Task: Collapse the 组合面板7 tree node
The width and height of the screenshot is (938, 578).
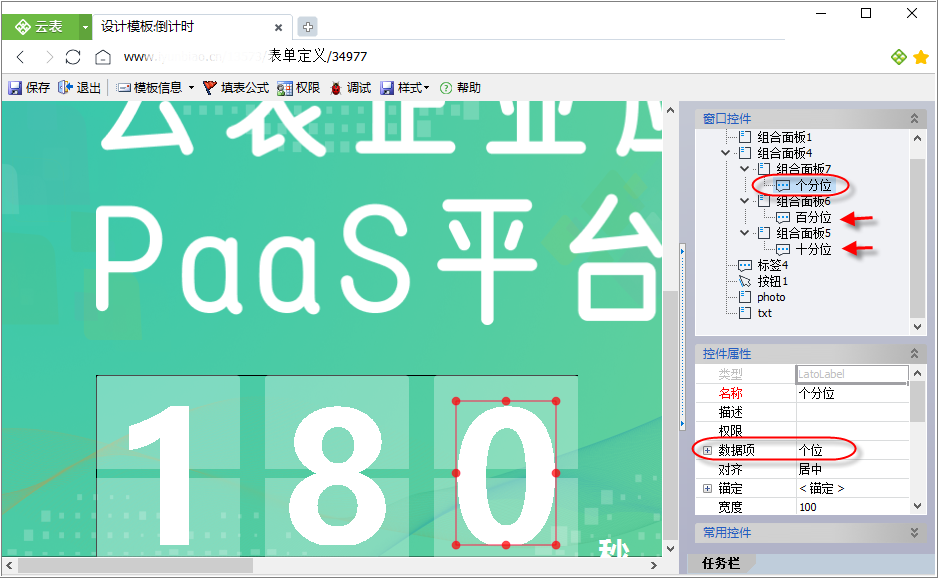Action: click(x=745, y=169)
